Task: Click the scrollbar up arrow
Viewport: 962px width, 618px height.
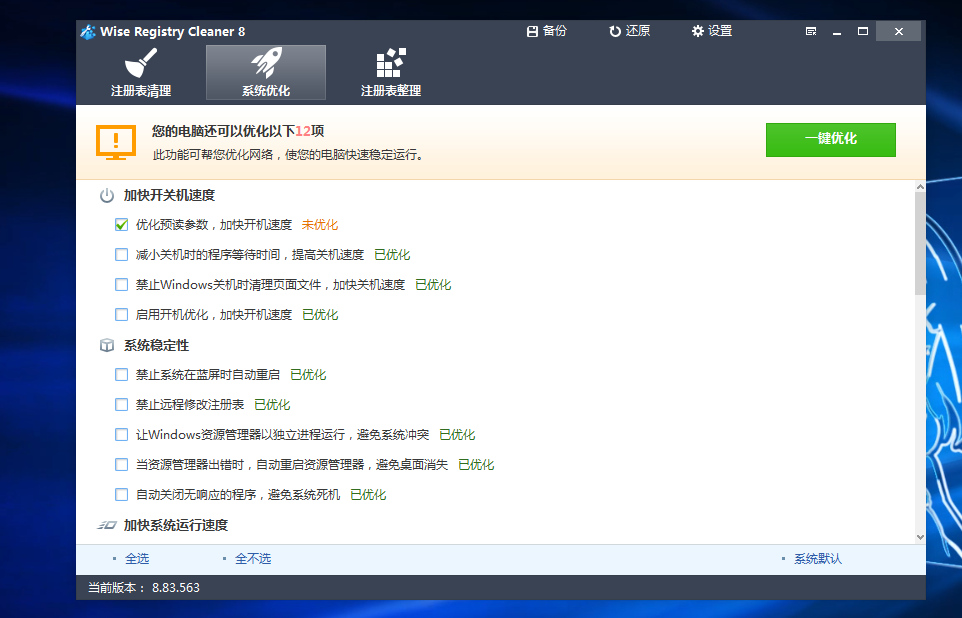Action: click(x=920, y=187)
